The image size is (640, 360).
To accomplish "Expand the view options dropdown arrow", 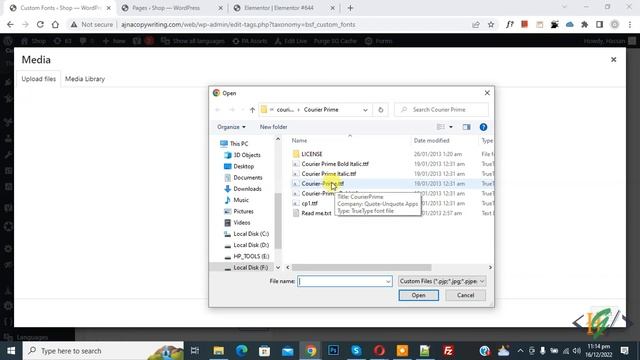I will (451, 127).
